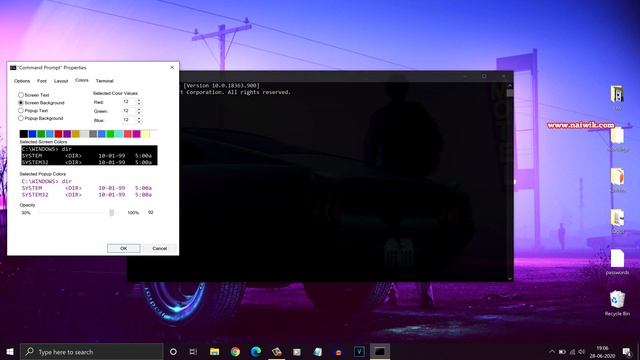Click OK in the Properties dialog
This screenshot has width=640, height=360.
pos(124,248)
